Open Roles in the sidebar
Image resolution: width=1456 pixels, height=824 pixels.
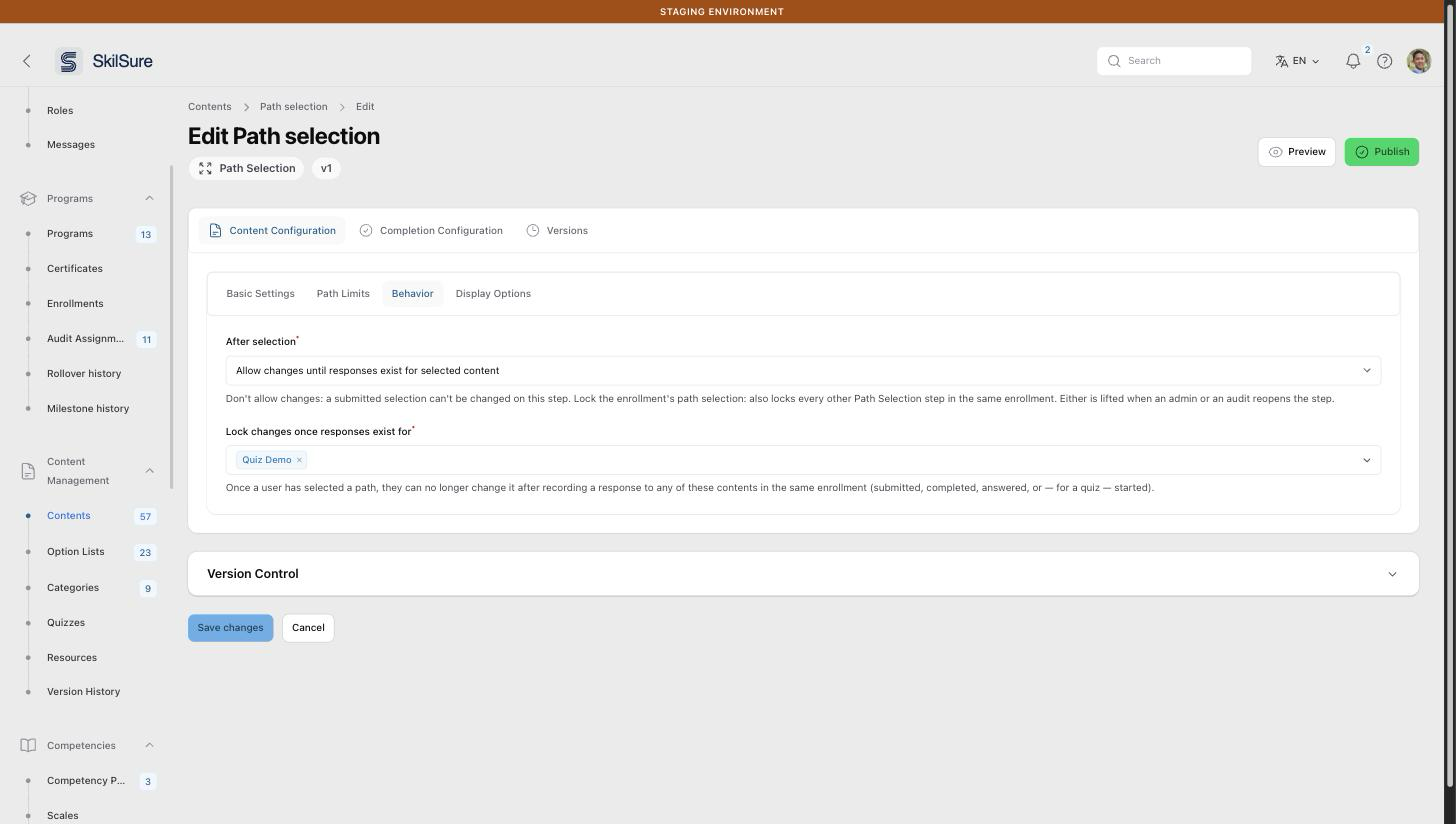pos(60,111)
